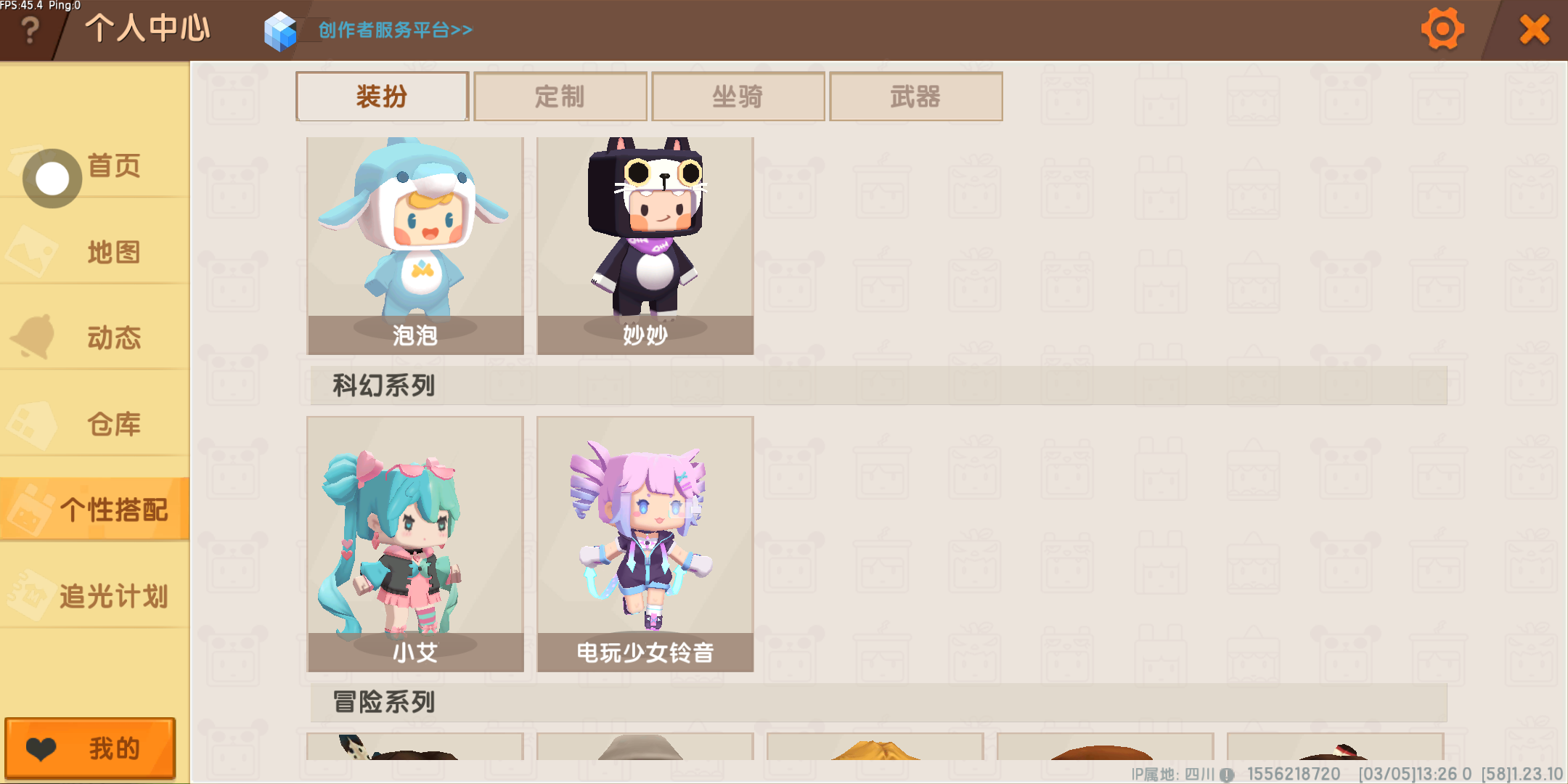Choose the 小艾 skin card
This screenshot has height=784, width=1568.
(x=415, y=544)
